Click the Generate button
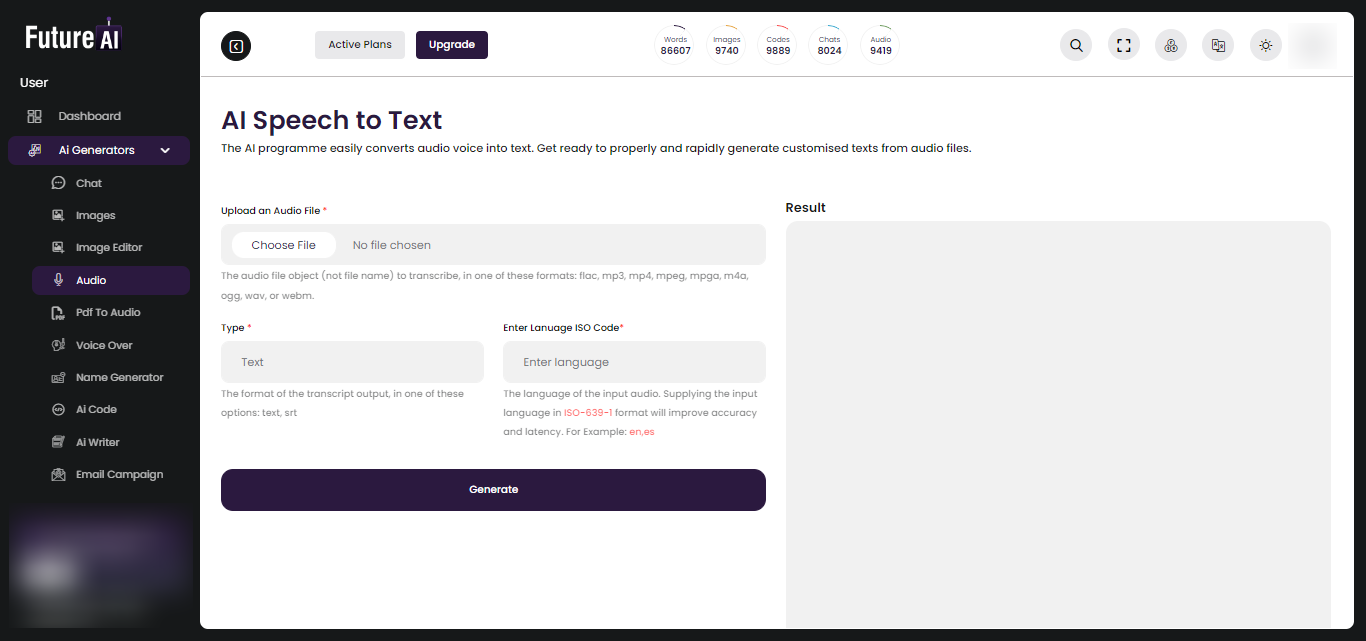The width and height of the screenshot is (1366, 641). click(x=493, y=490)
